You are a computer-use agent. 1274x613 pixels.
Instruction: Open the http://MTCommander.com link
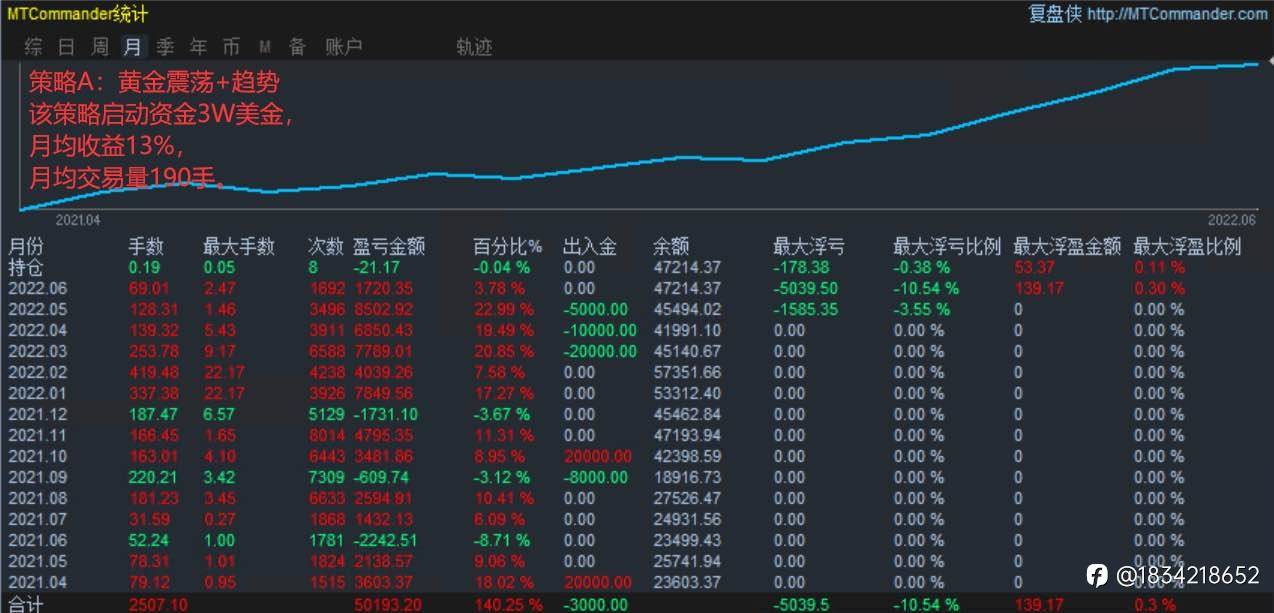pyautogui.click(x=1177, y=14)
